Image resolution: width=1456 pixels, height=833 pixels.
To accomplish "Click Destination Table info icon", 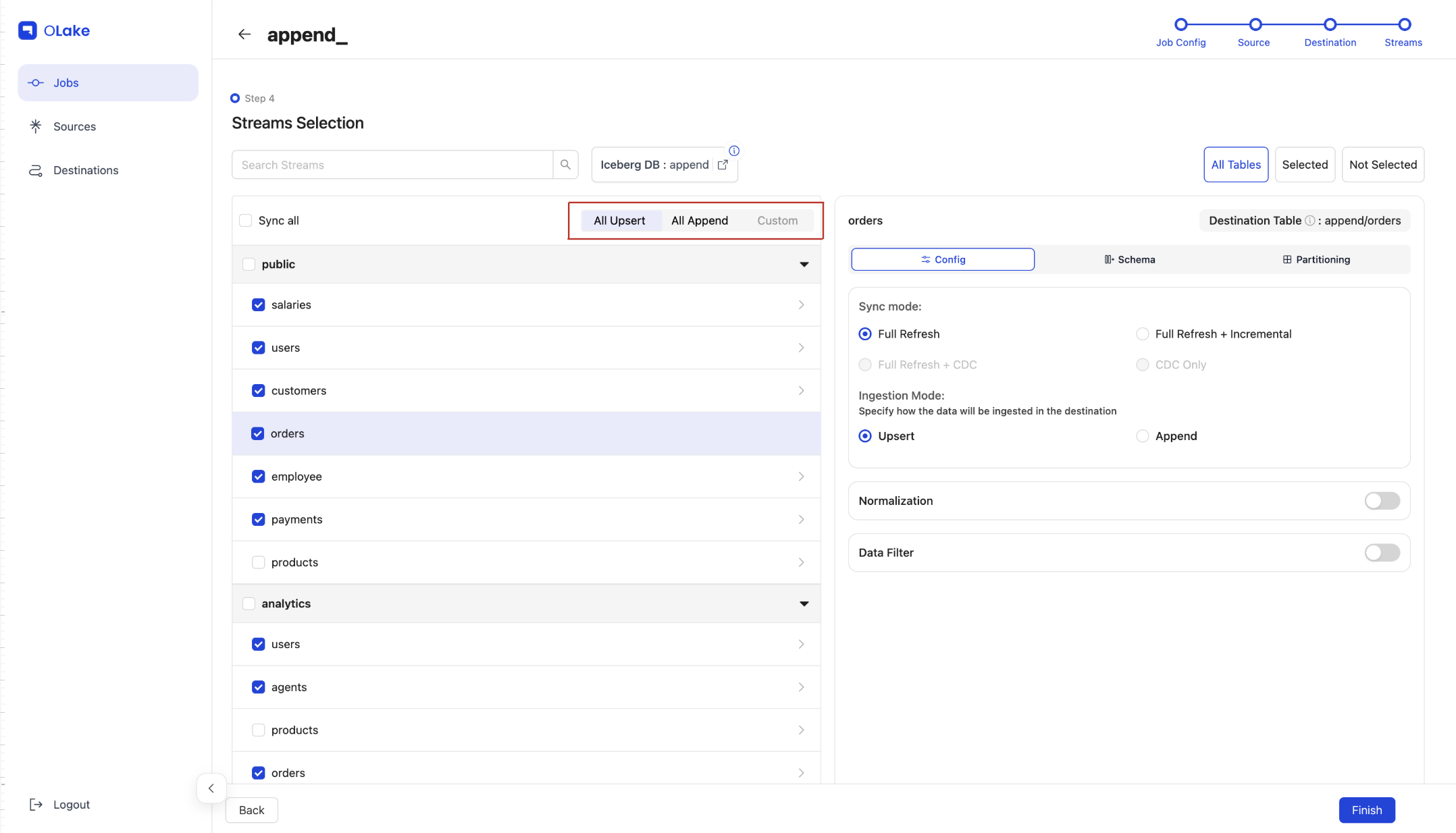I will [x=1309, y=221].
